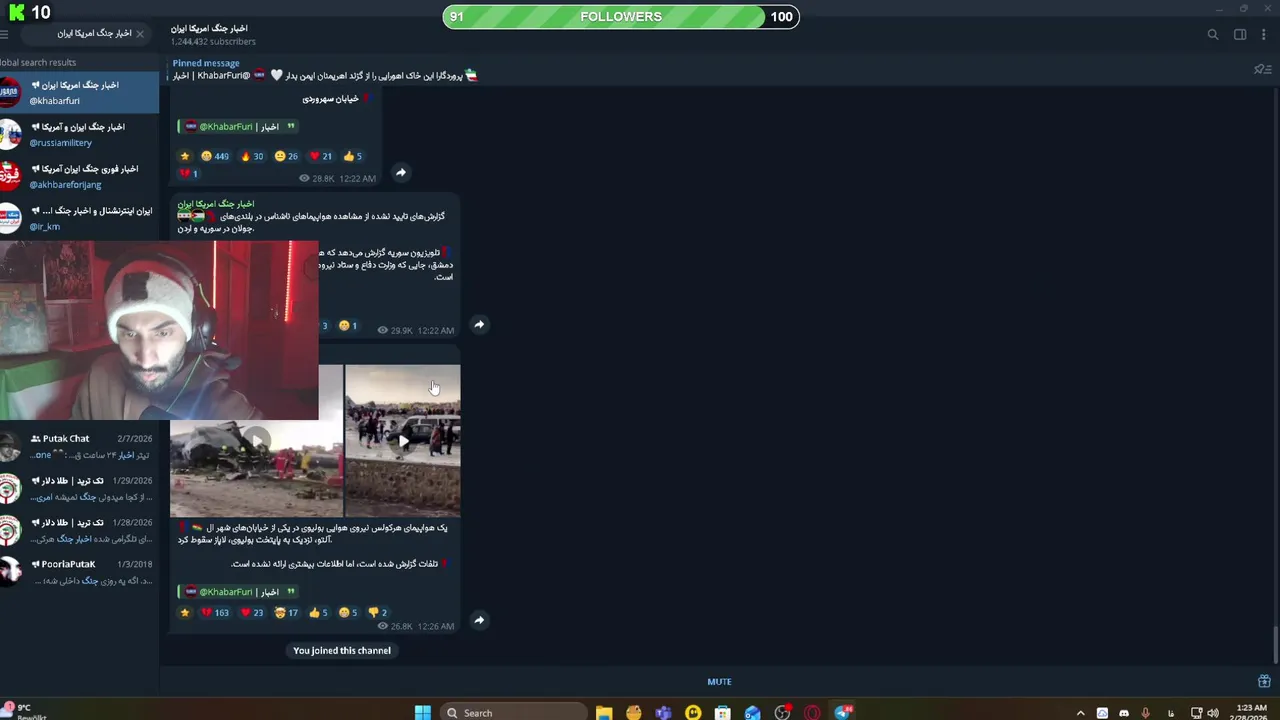This screenshot has width=1280, height=720.
Task: Open Microsoft Teams from the taskbar
Action: click(663, 712)
